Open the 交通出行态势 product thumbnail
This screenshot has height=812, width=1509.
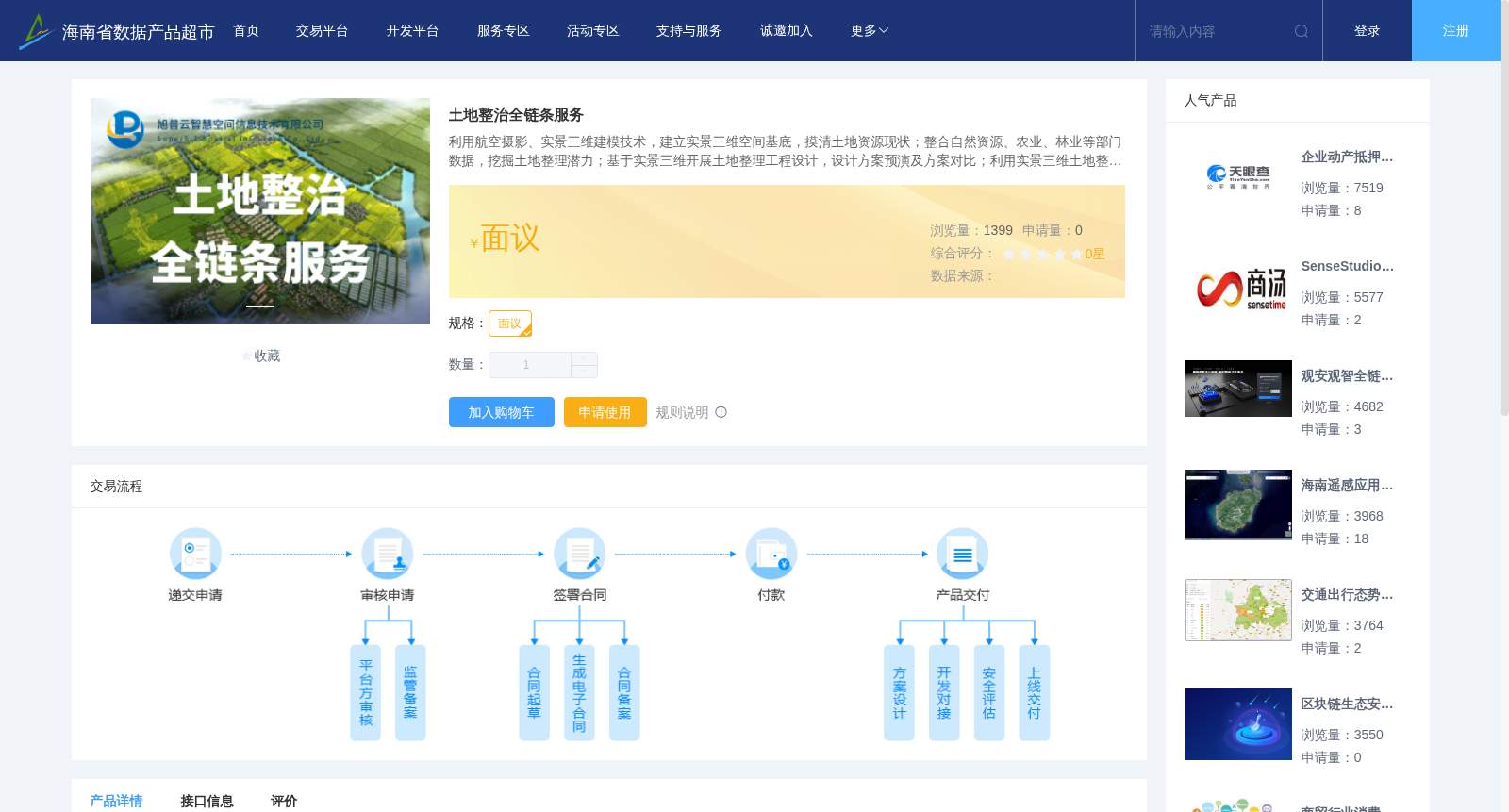(x=1238, y=610)
